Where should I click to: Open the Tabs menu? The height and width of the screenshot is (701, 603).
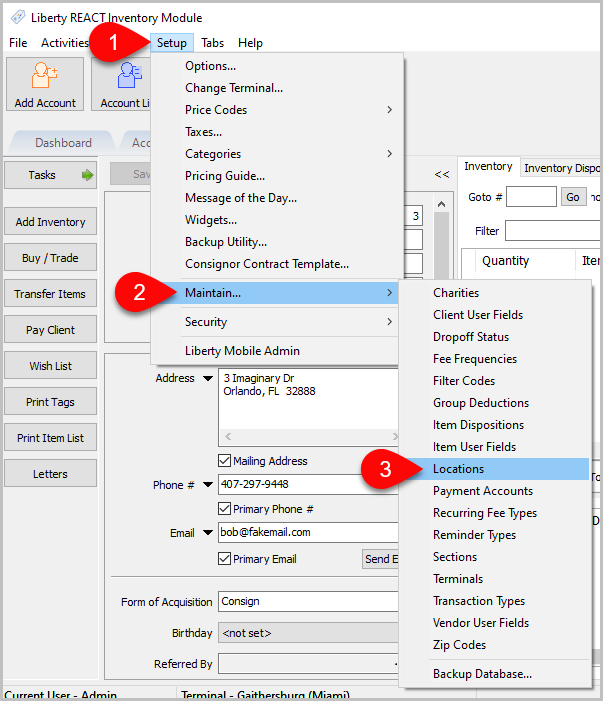click(212, 43)
